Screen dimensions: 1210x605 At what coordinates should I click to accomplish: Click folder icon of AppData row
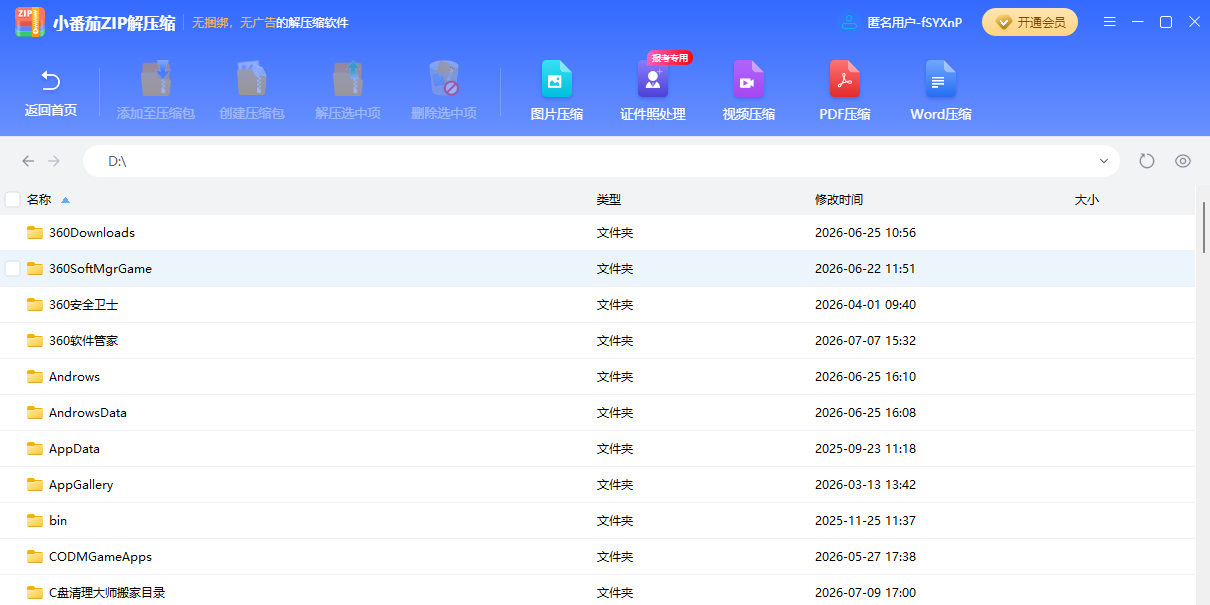pos(35,449)
